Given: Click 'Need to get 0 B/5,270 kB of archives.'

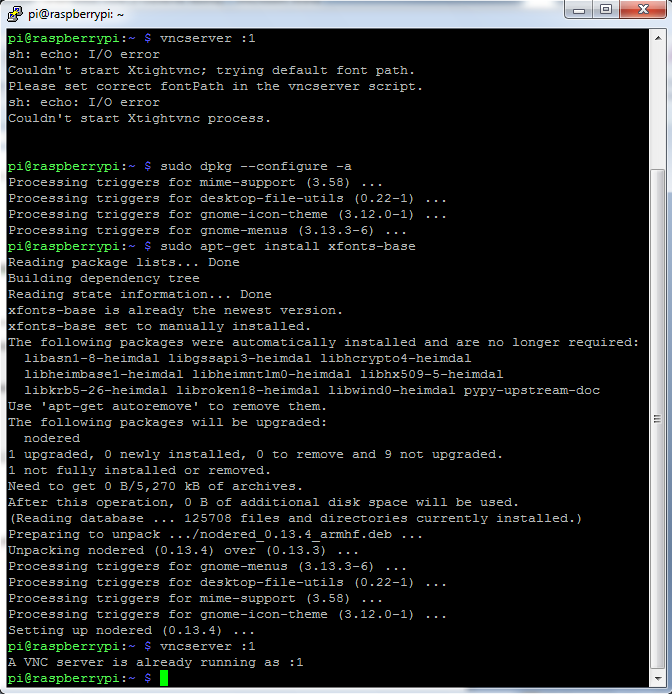Looking at the screenshot, I should pos(155,486).
